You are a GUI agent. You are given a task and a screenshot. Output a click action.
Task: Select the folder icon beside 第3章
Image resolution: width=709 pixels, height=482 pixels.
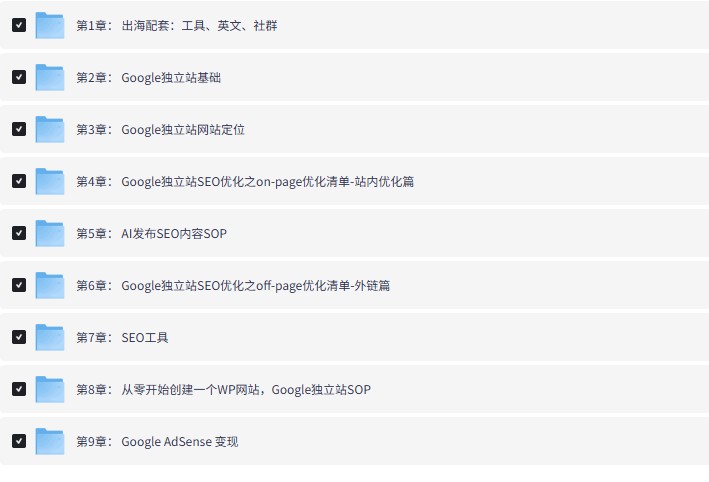49,129
